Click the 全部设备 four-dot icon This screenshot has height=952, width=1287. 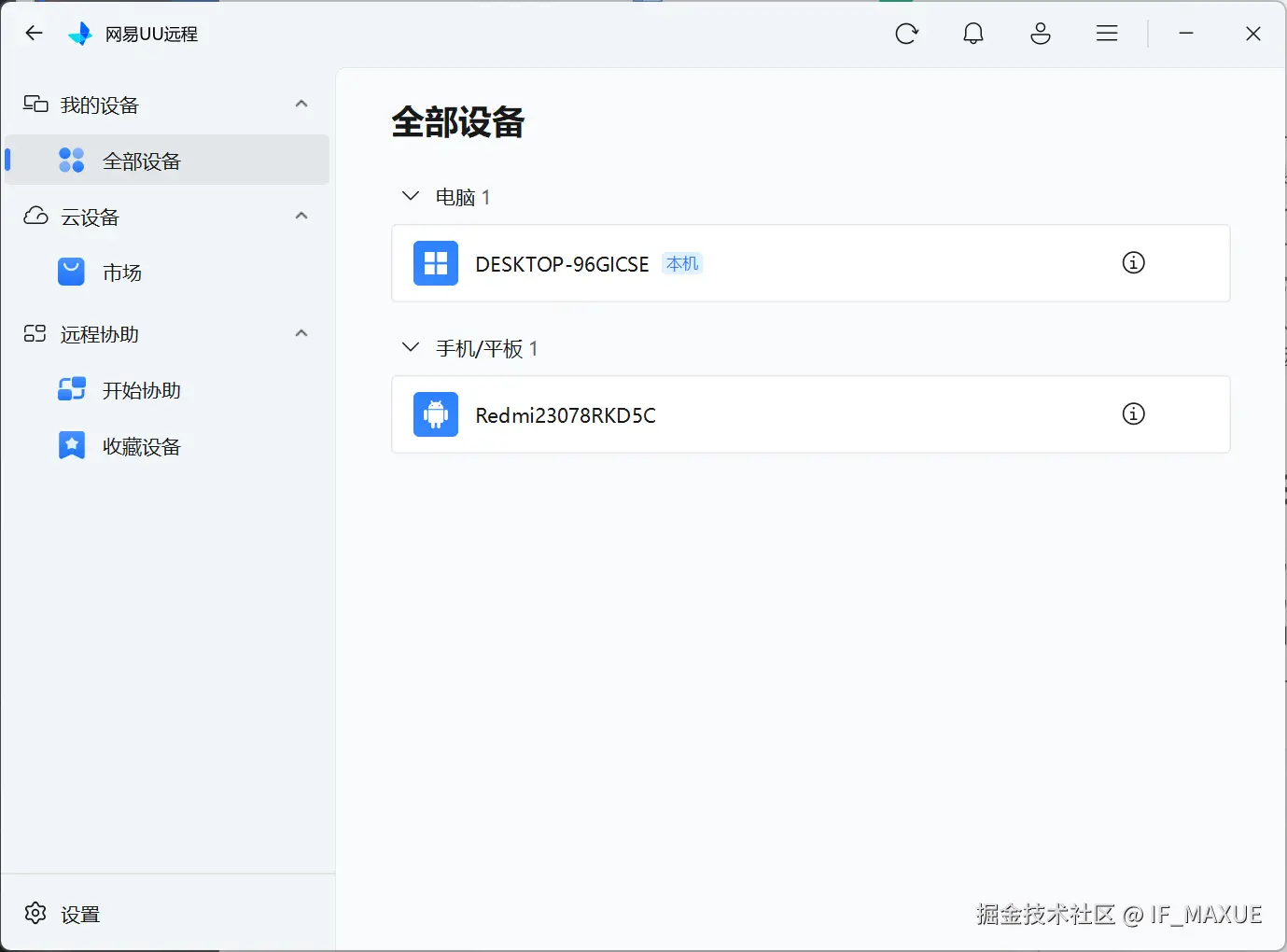click(72, 160)
